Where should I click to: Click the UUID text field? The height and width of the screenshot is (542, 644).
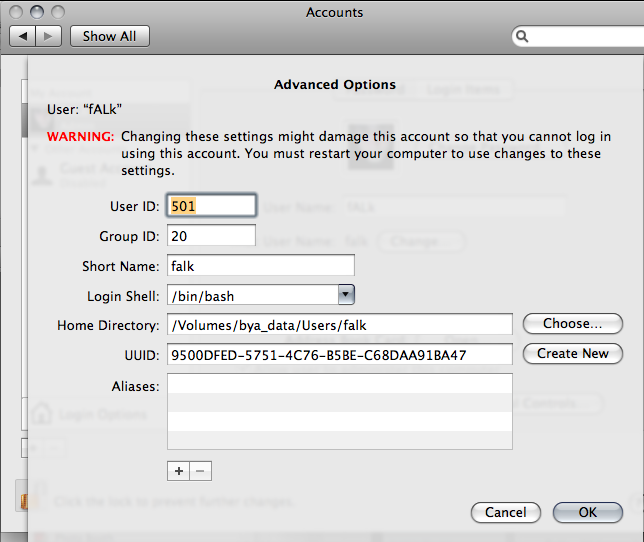click(339, 354)
